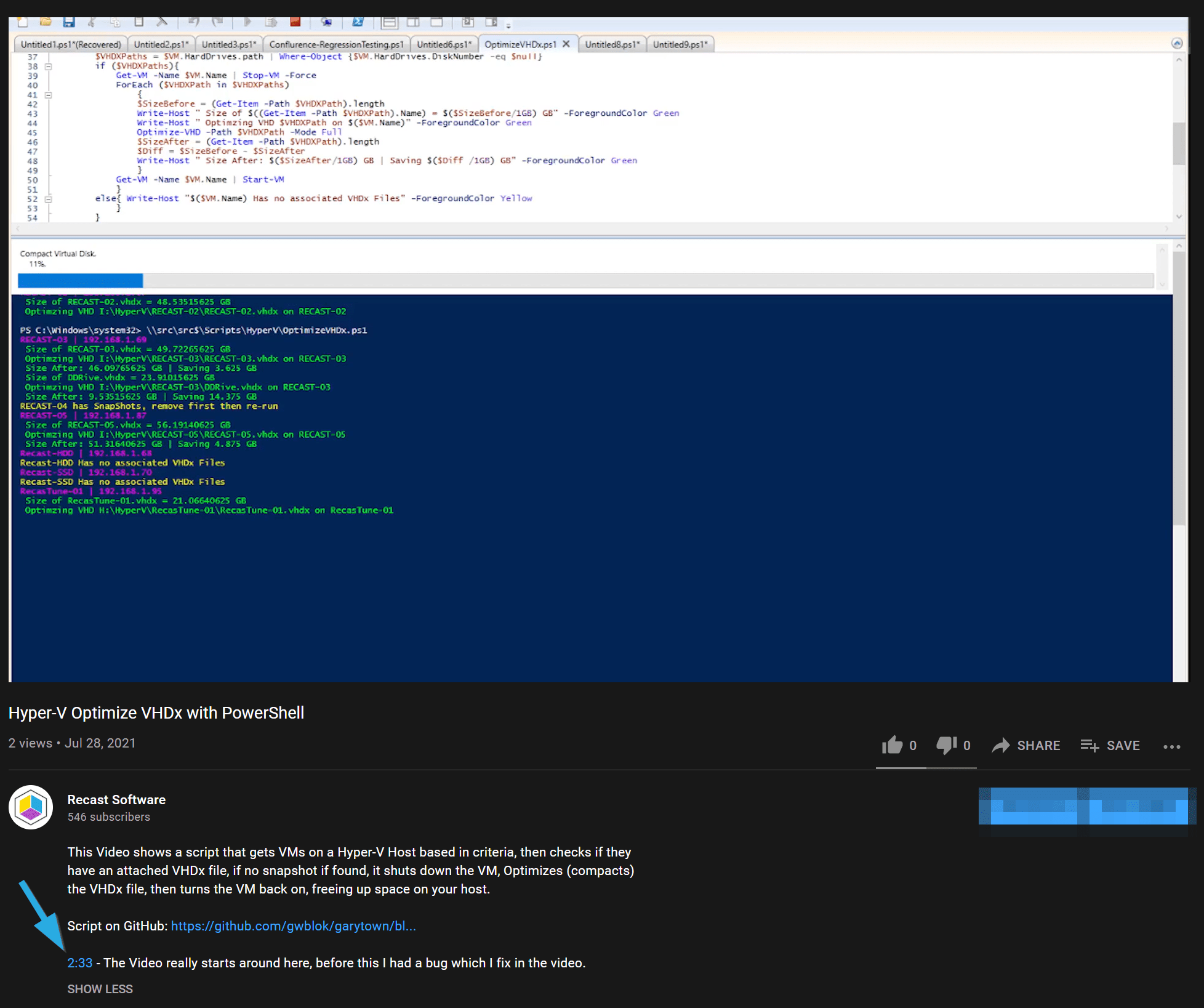Image resolution: width=1204 pixels, height=1008 pixels.
Task: Create a new script with the New icon
Action: point(22,22)
